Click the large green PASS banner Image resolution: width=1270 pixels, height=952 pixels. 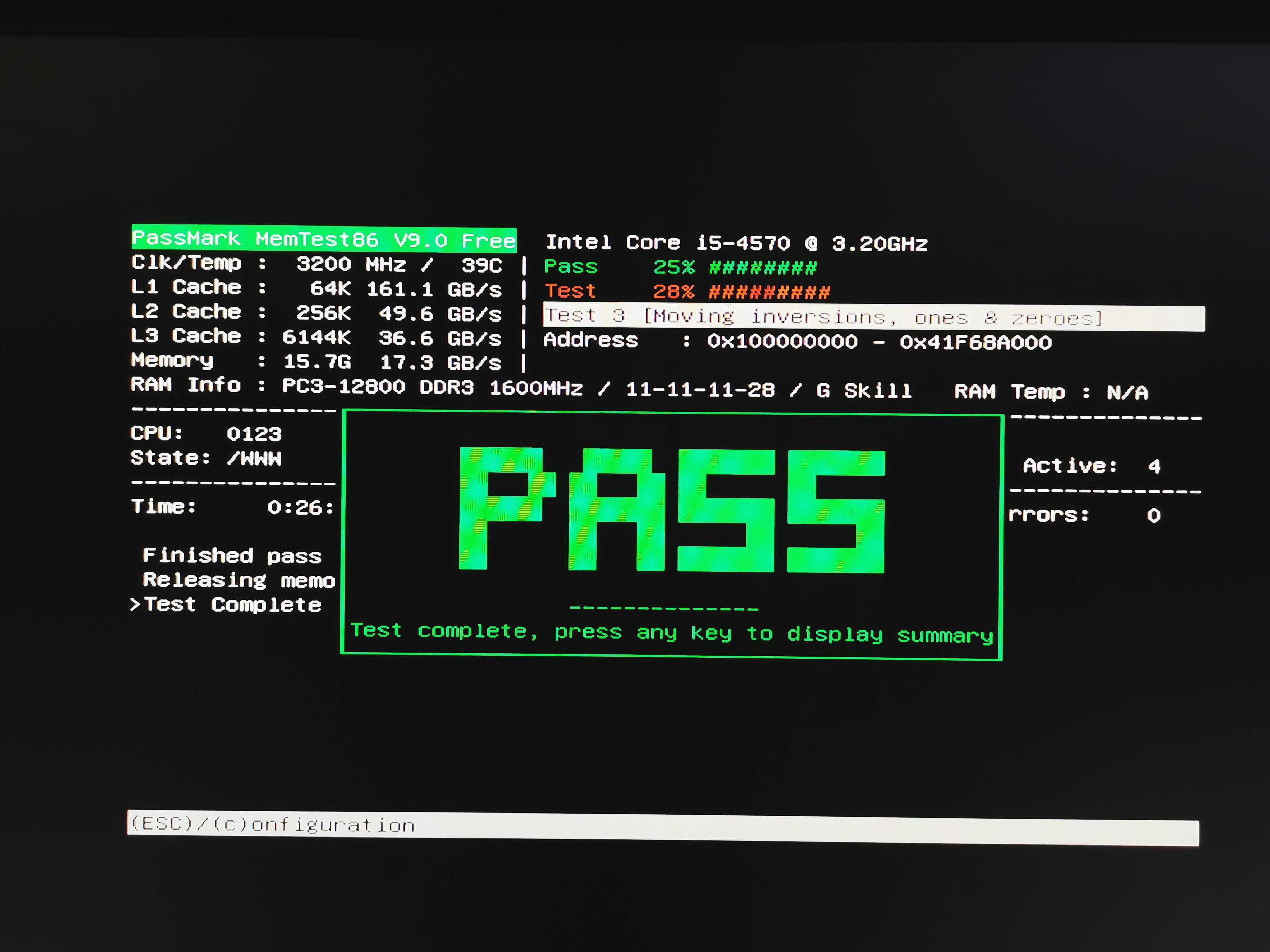click(672, 509)
